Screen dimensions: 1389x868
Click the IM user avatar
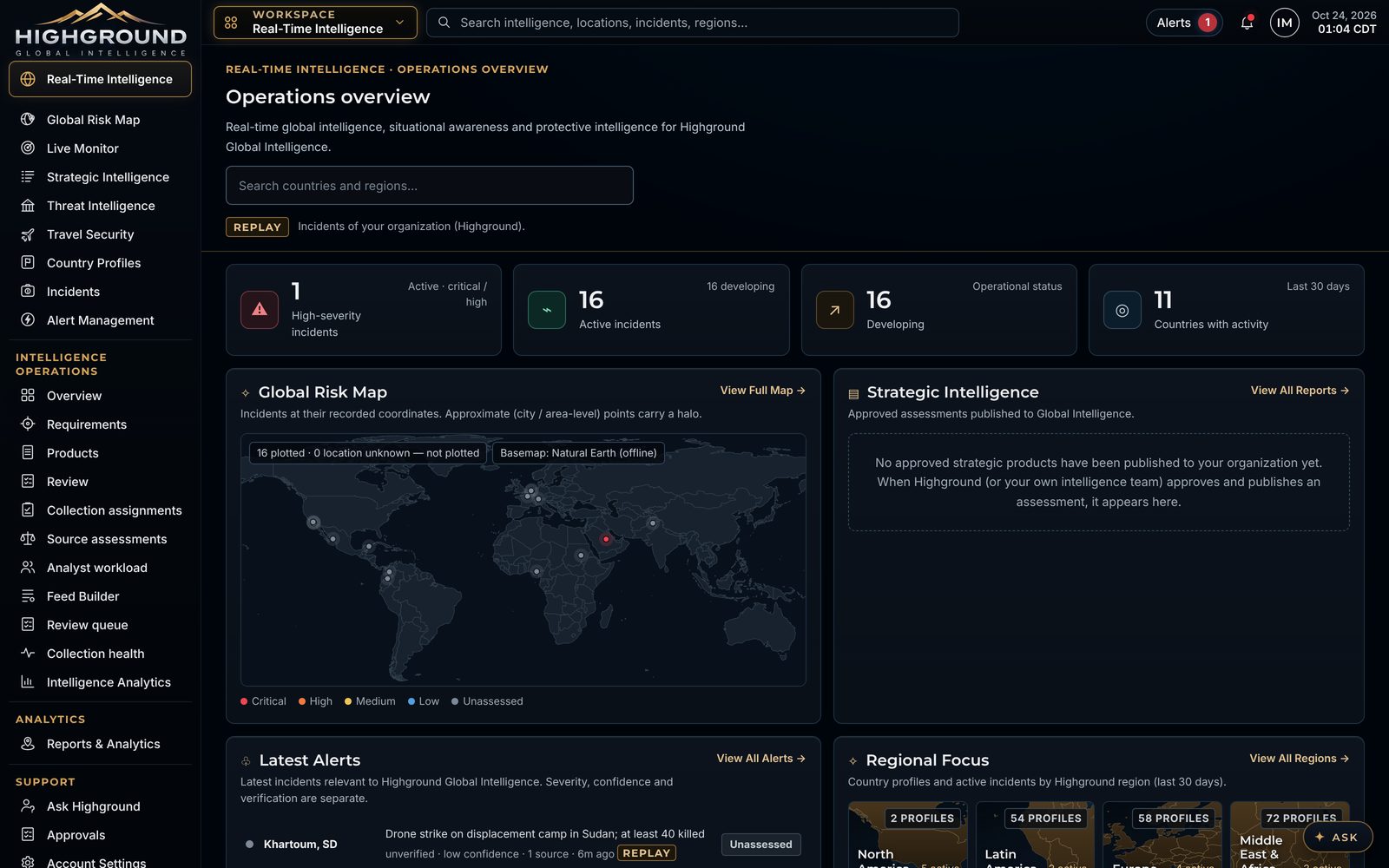[1284, 23]
